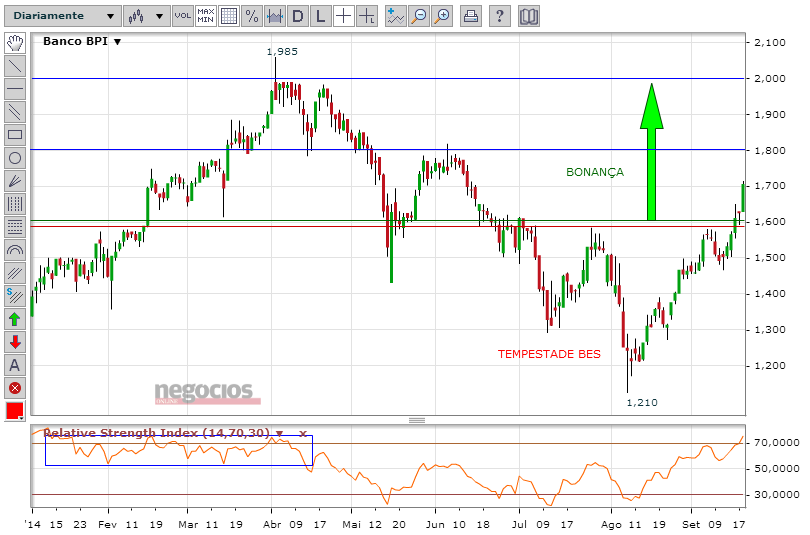Screen dimensions: 810x535
Task: Select the vertical time lines tool
Action: 15,204
